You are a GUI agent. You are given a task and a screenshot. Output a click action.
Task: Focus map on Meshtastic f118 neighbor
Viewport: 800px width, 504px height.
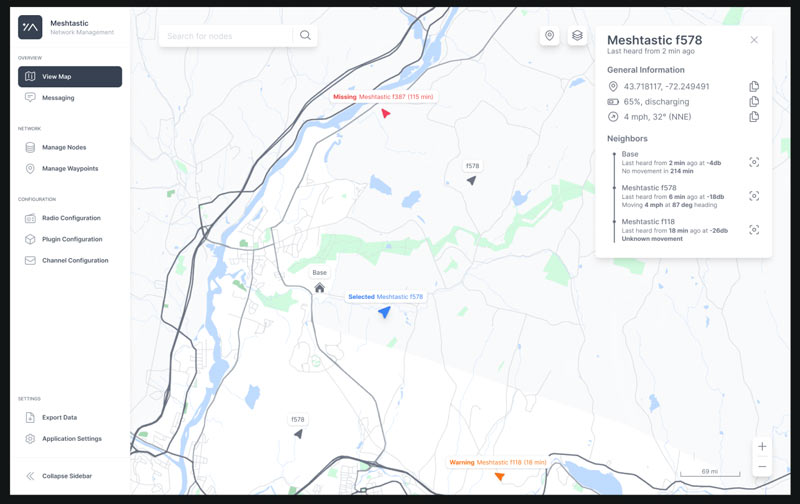pos(754,230)
